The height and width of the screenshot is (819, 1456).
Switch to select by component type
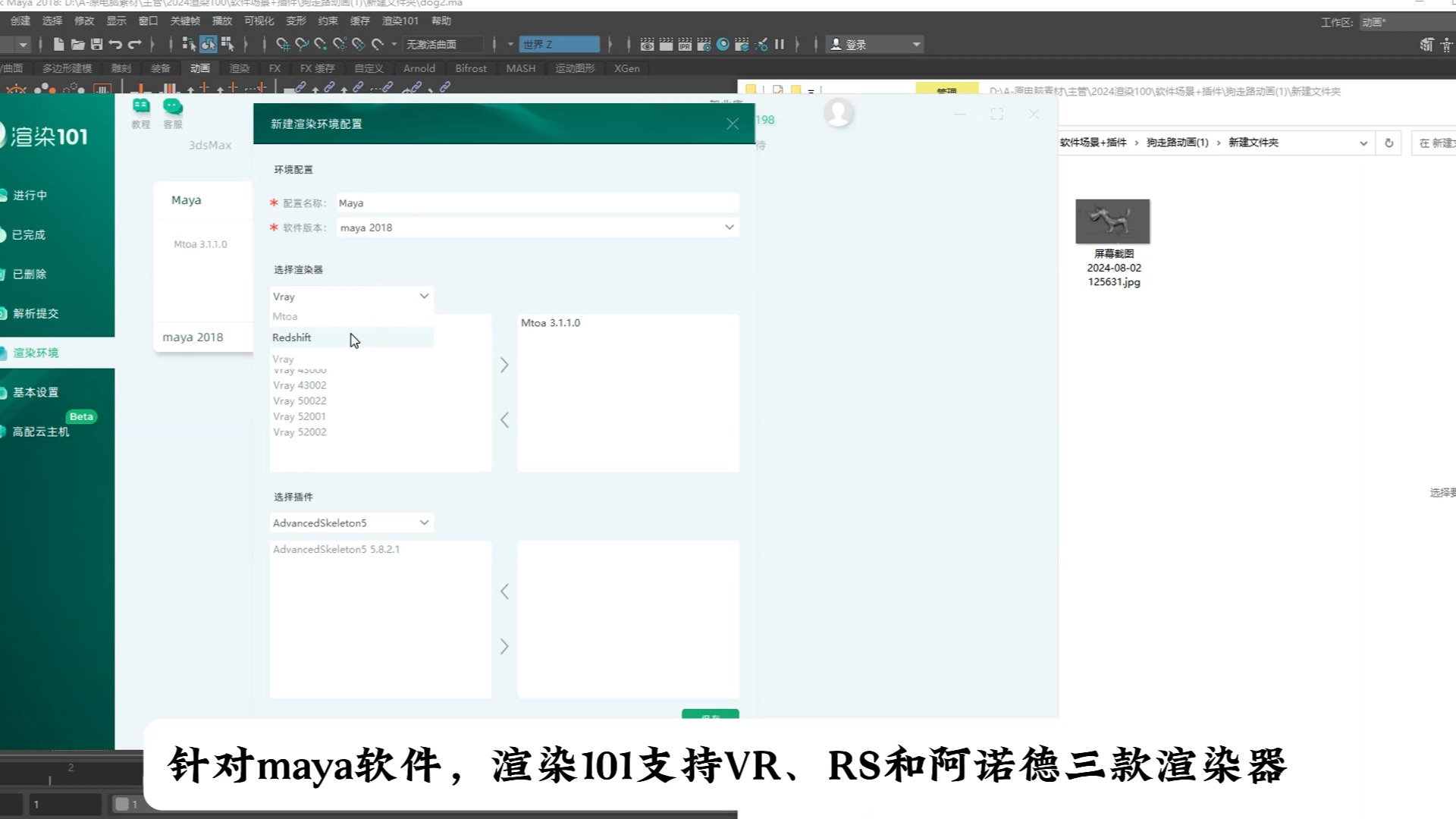coord(227,45)
